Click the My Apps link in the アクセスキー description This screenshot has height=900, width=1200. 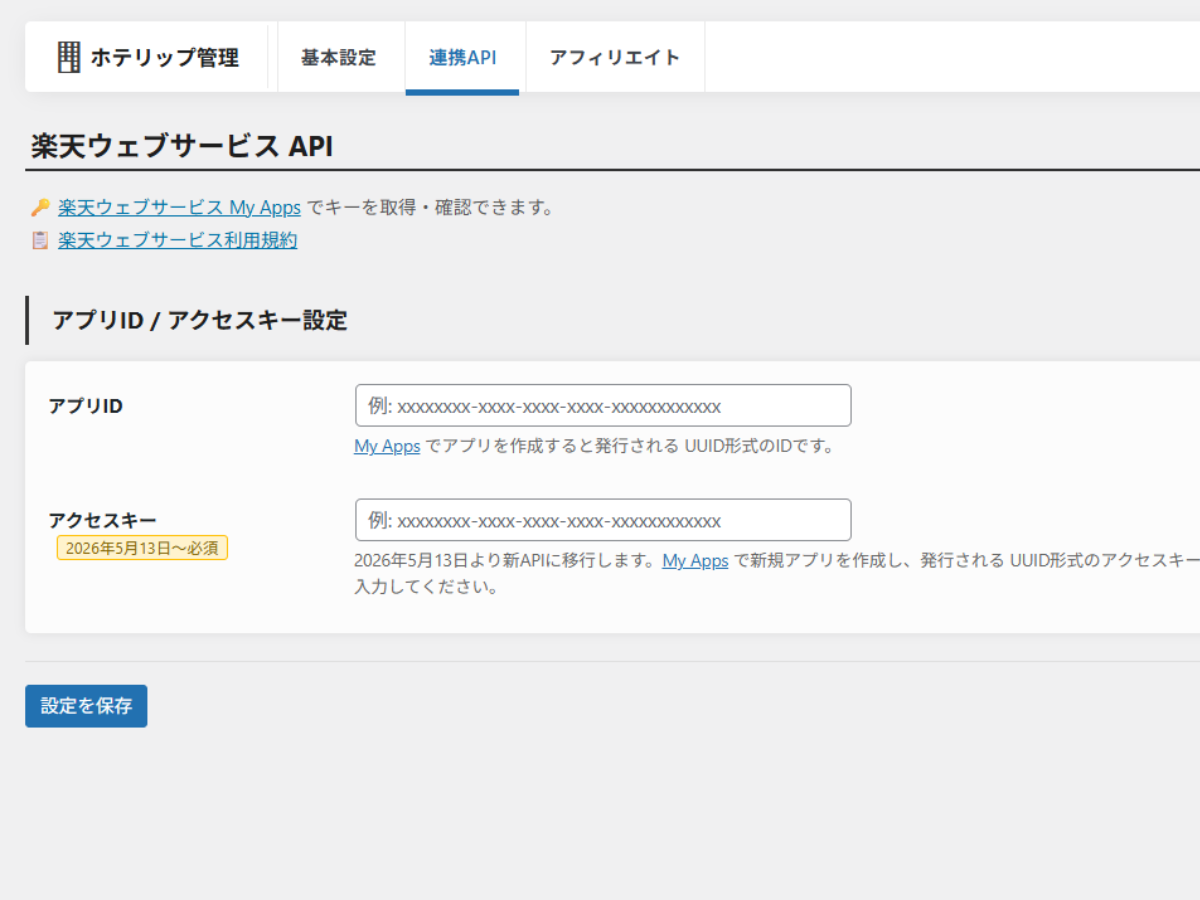click(695, 561)
